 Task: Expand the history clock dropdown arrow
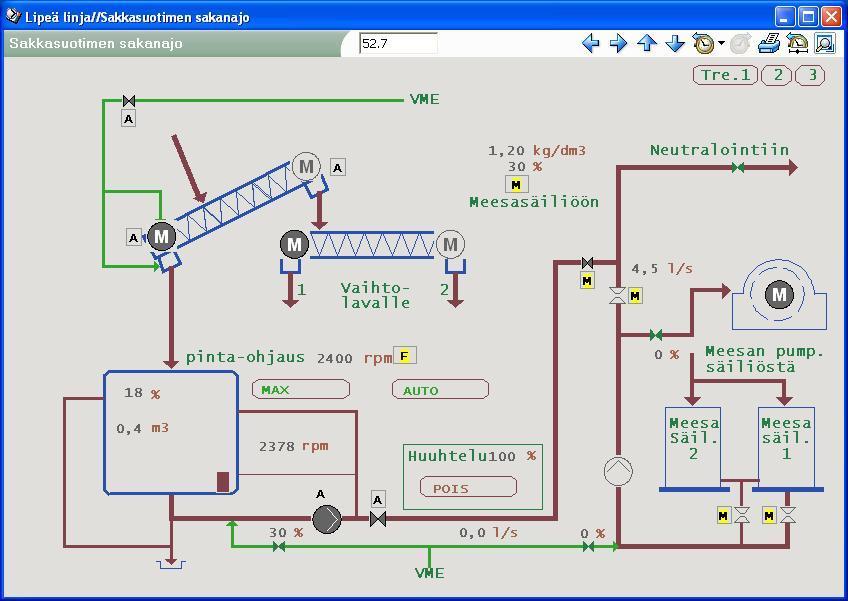721,43
